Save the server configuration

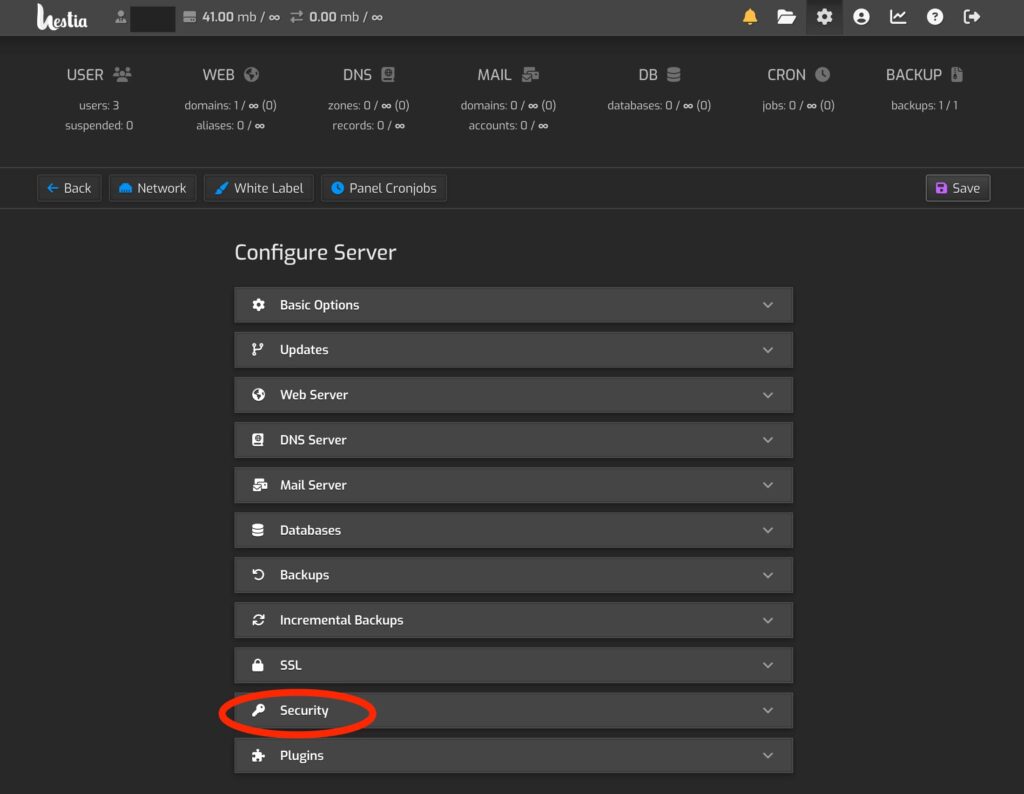[958, 188]
